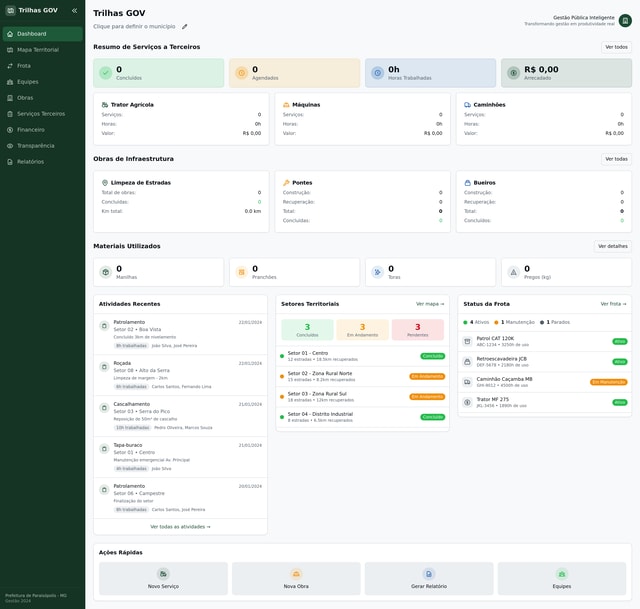Click the green Concluídos checkmark icon
The image size is (640, 609).
[105, 73]
